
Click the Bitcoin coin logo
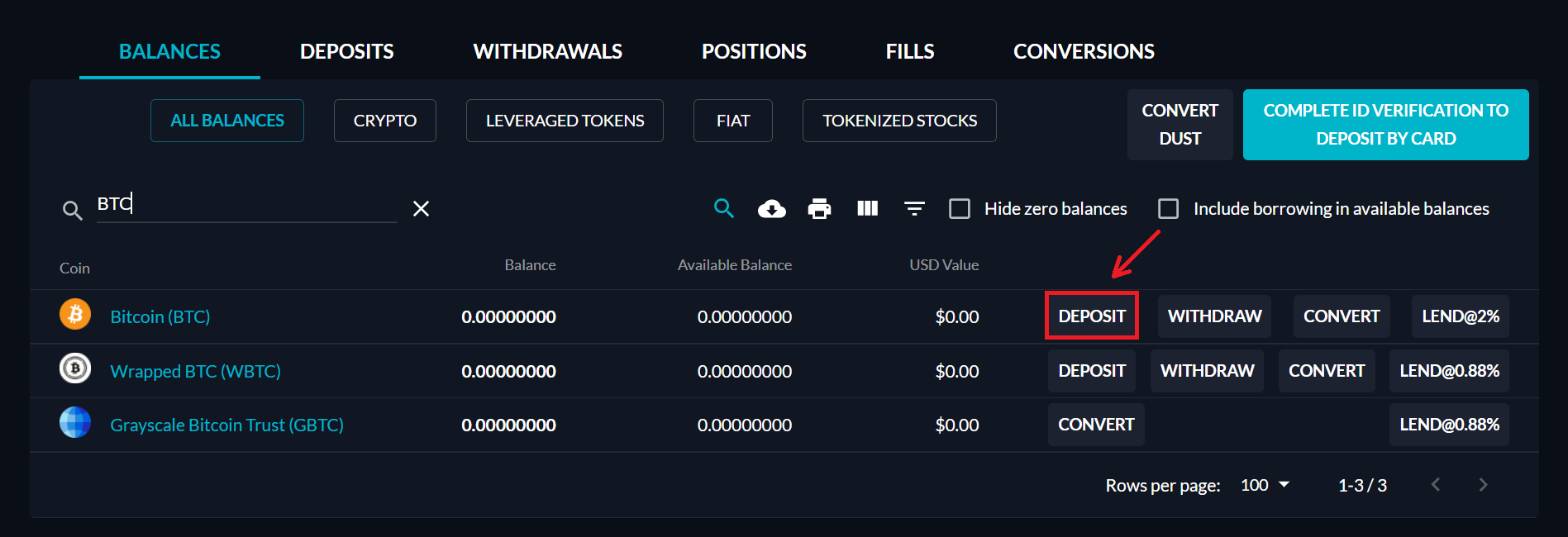75,315
